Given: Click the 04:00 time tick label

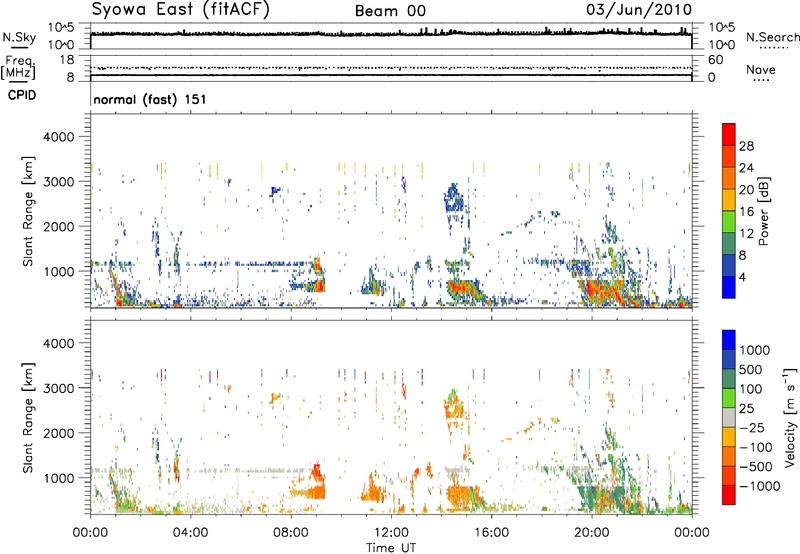Looking at the screenshot, I should point(190,533).
